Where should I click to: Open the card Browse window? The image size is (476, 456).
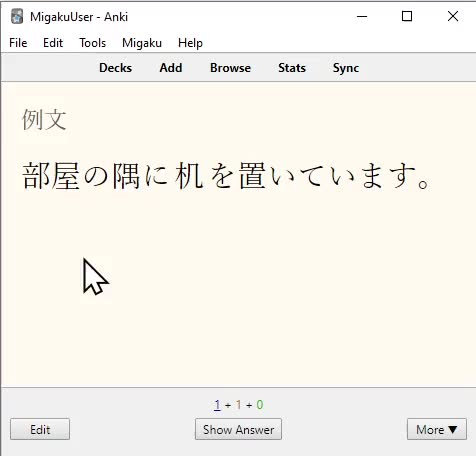230,68
